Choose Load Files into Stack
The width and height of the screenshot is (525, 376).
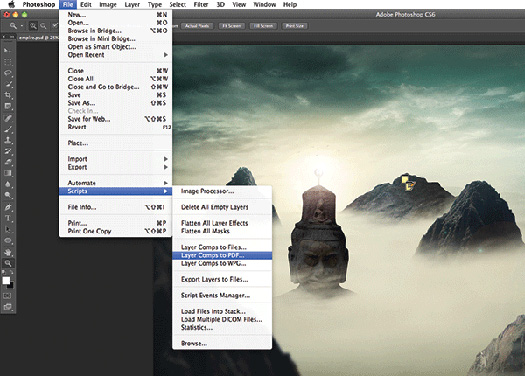pos(222,311)
